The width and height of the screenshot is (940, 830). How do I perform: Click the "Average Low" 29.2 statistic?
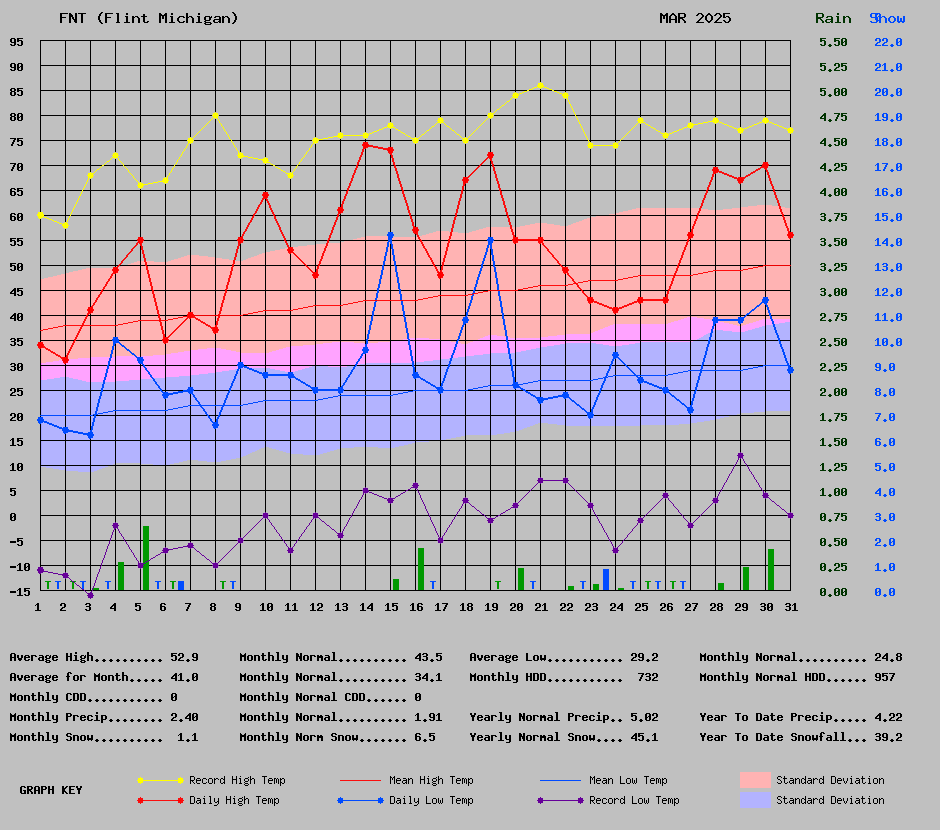[564, 657]
